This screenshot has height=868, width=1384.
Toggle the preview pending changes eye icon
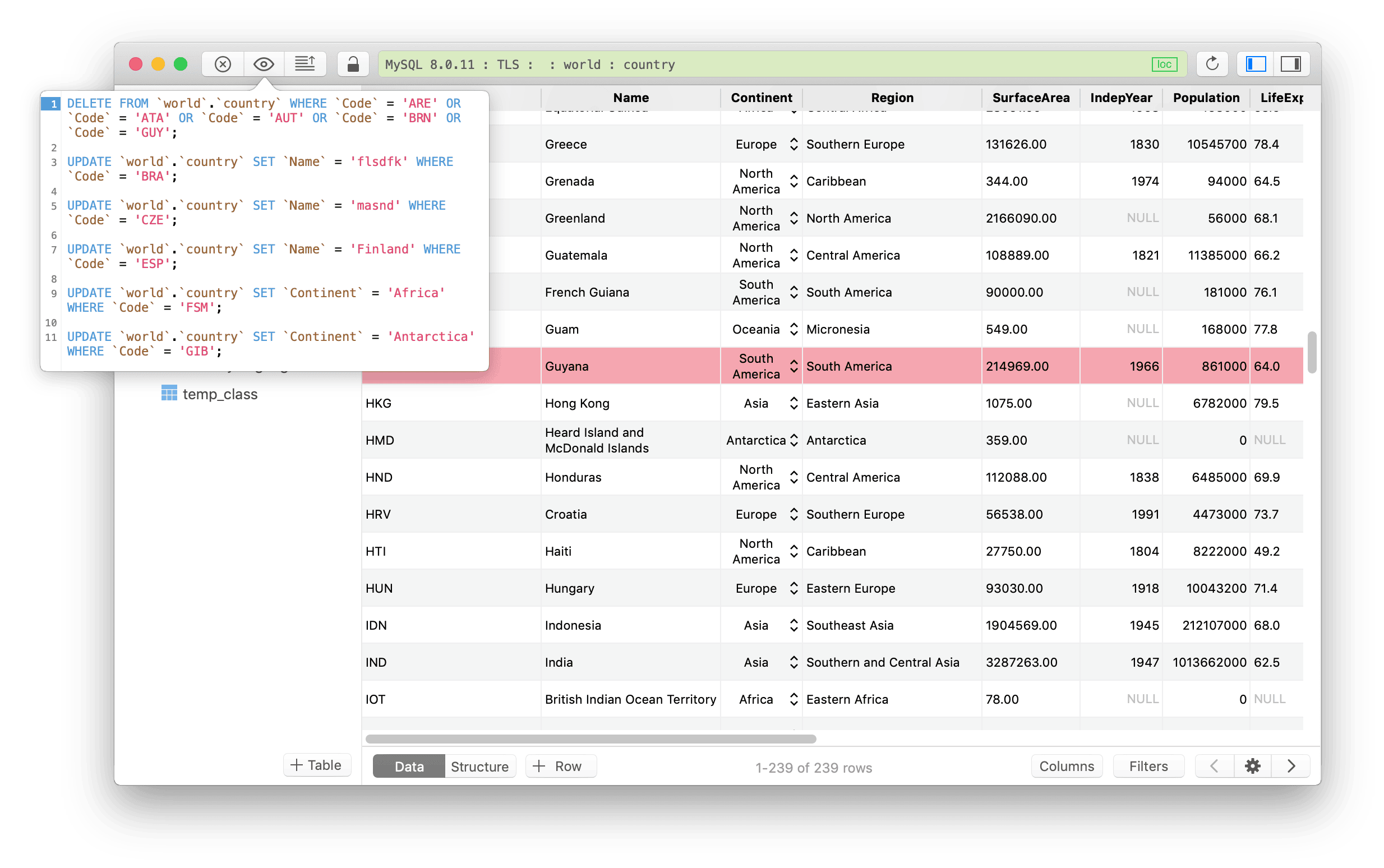click(264, 64)
